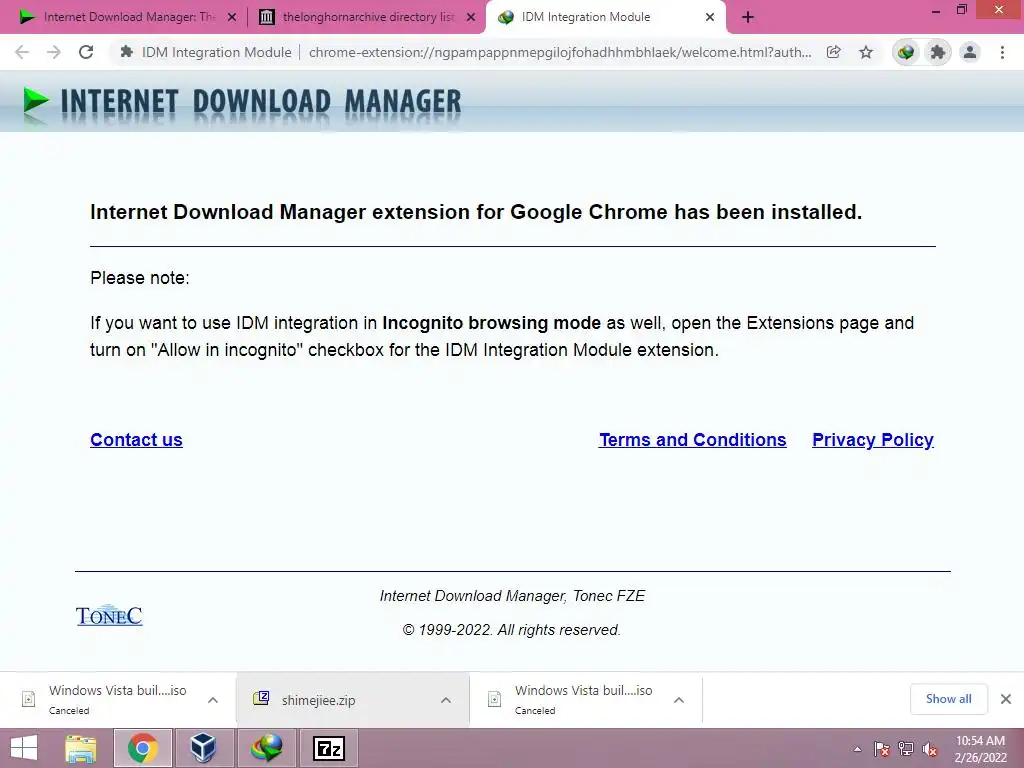The height and width of the screenshot is (768, 1024).
Task: Close the downloads bar
Action: coord(1006,699)
